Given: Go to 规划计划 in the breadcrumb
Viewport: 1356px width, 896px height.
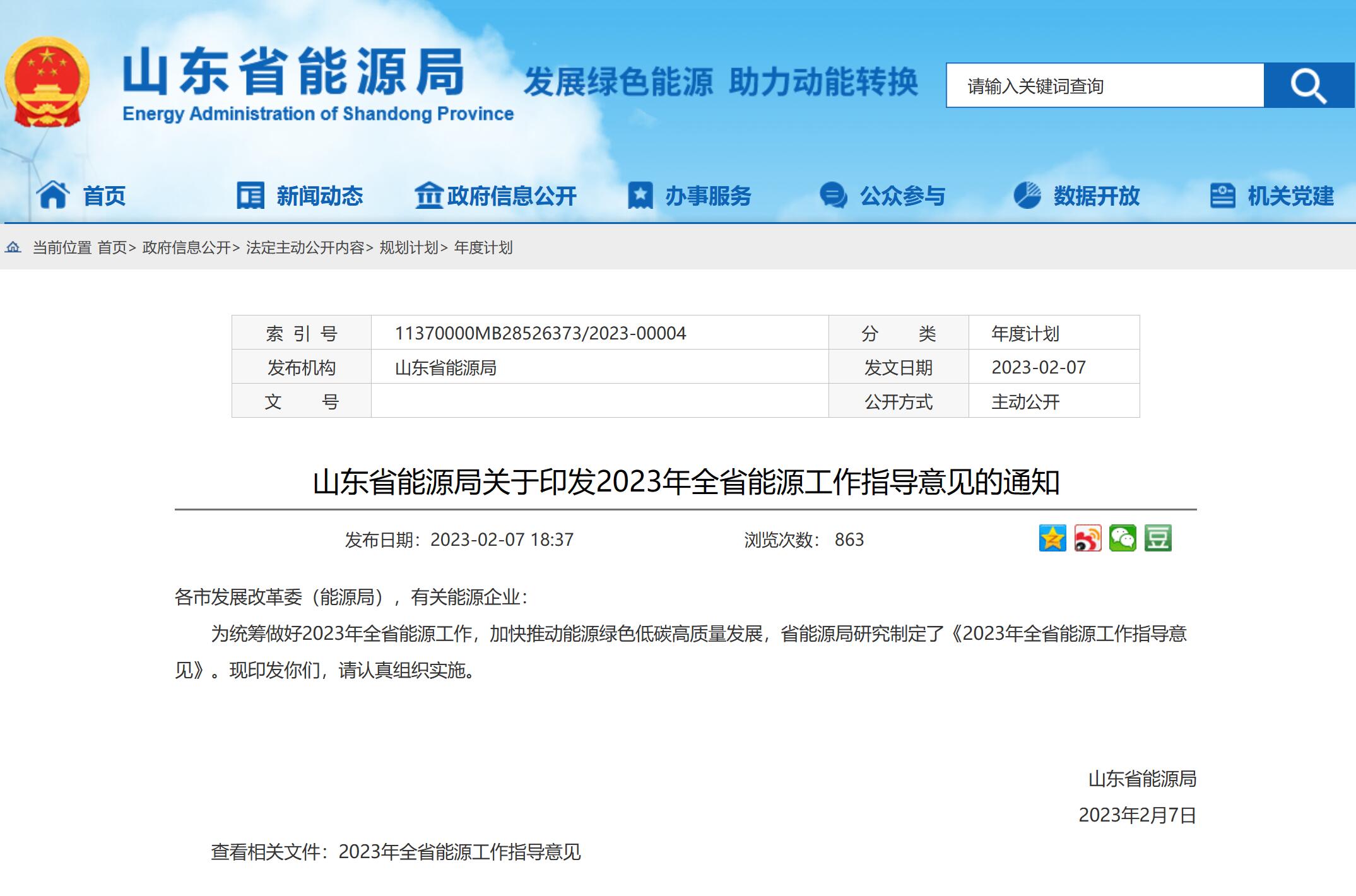Looking at the screenshot, I should click(409, 247).
